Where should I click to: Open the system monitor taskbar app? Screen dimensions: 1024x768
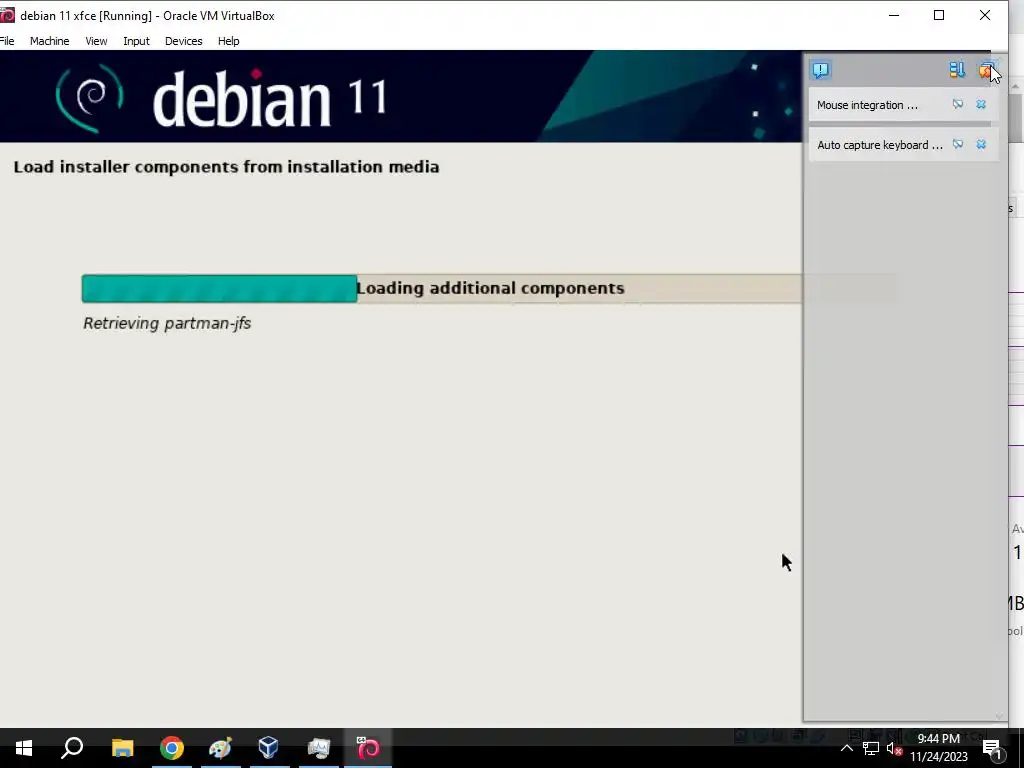(x=319, y=748)
